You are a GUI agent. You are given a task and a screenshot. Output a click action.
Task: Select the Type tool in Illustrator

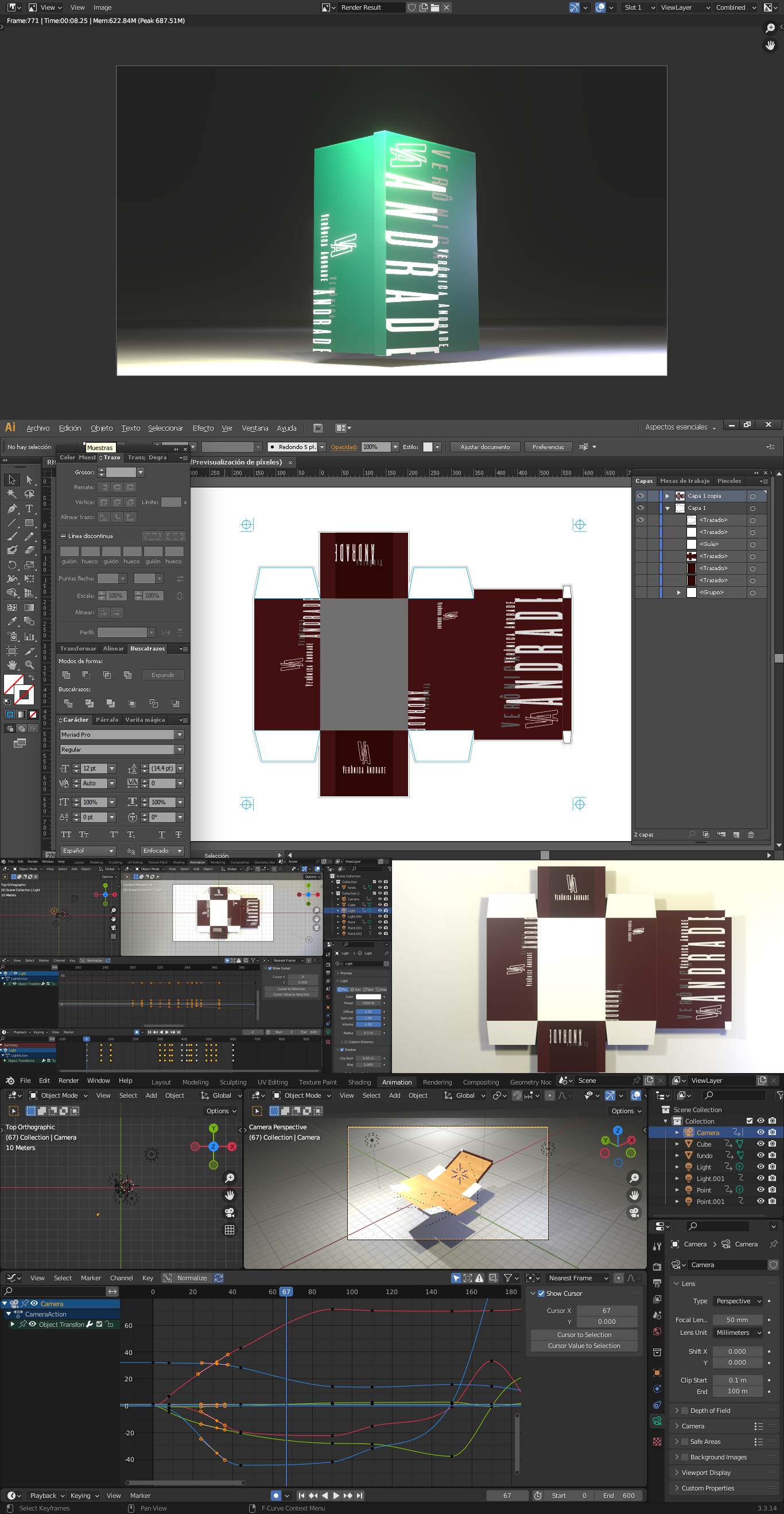click(x=29, y=508)
